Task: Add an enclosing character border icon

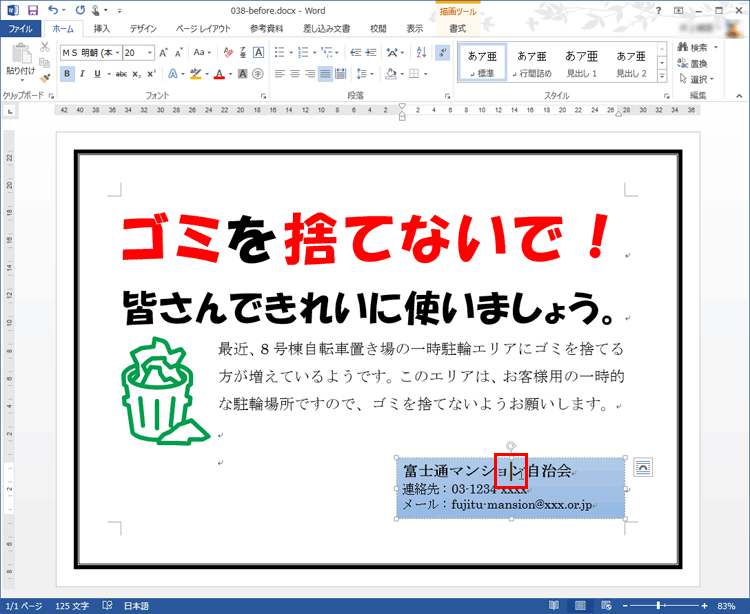Action: pos(258,53)
